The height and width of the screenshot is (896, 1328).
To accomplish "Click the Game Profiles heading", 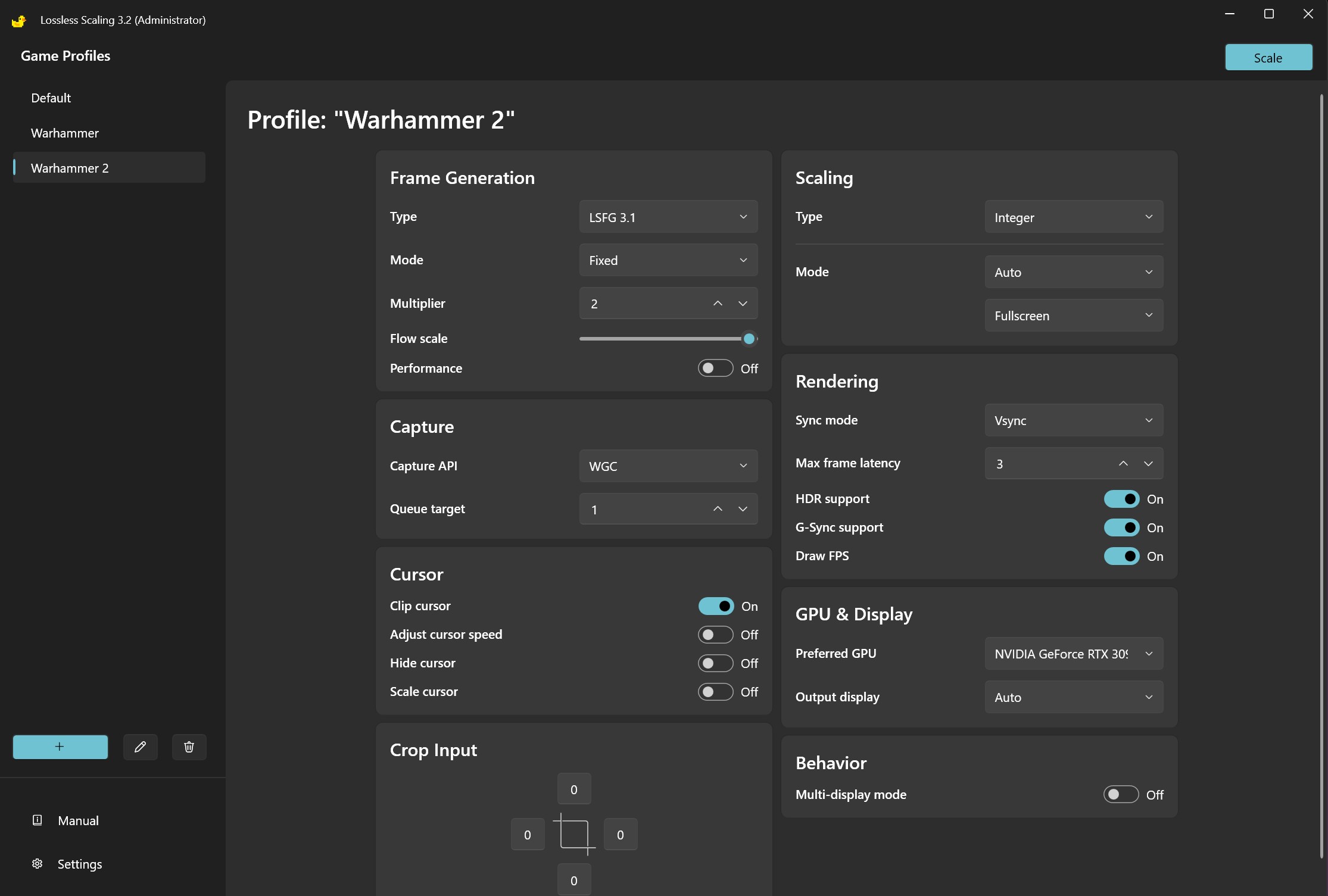I will [x=66, y=55].
